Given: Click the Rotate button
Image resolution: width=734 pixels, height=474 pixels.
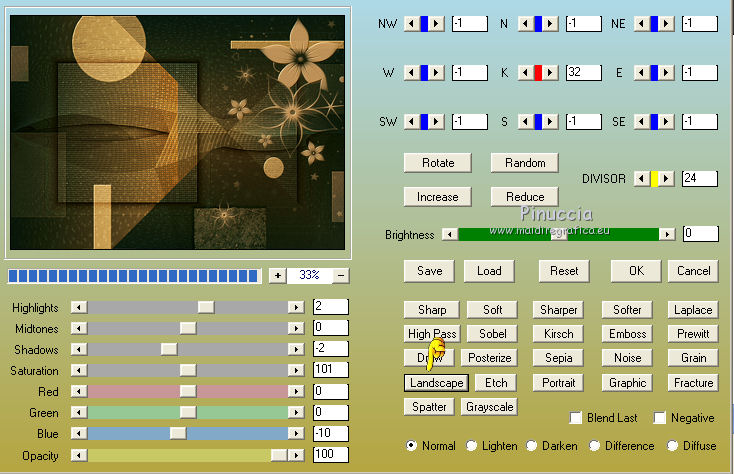Looking at the screenshot, I should click(438, 163).
